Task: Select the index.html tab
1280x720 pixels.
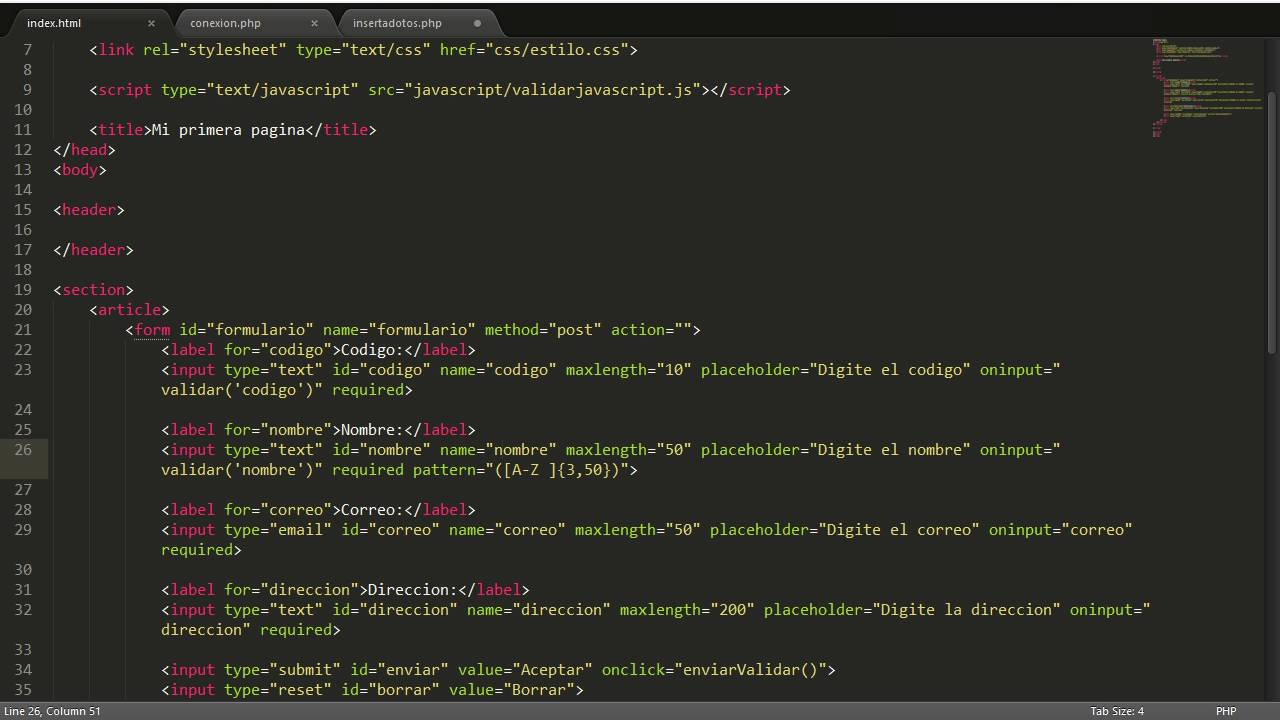Action: point(54,23)
